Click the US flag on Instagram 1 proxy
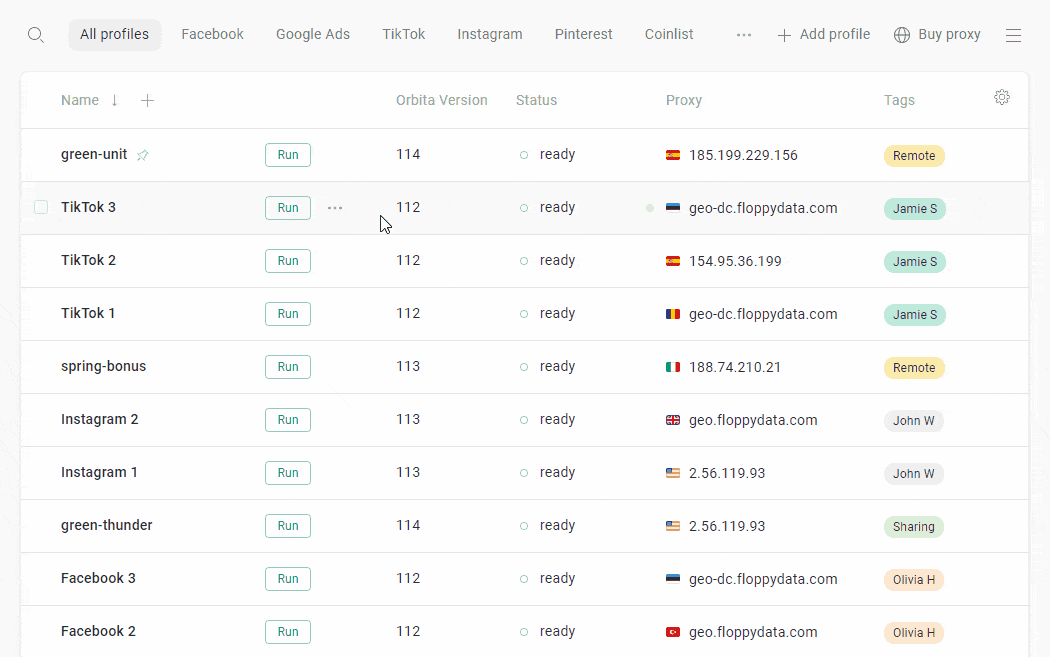 click(x=673, y=473)
